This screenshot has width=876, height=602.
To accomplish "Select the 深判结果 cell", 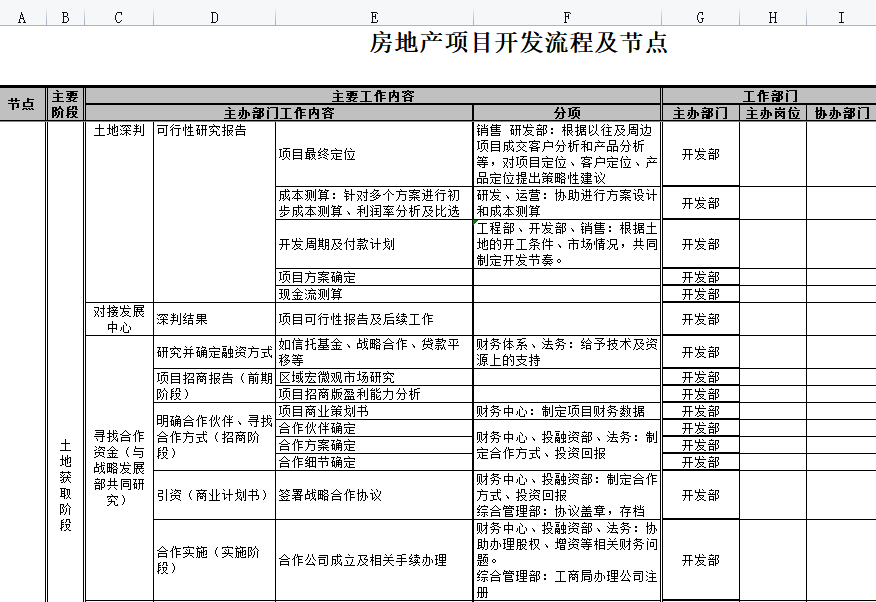I will tap(215, 319).
